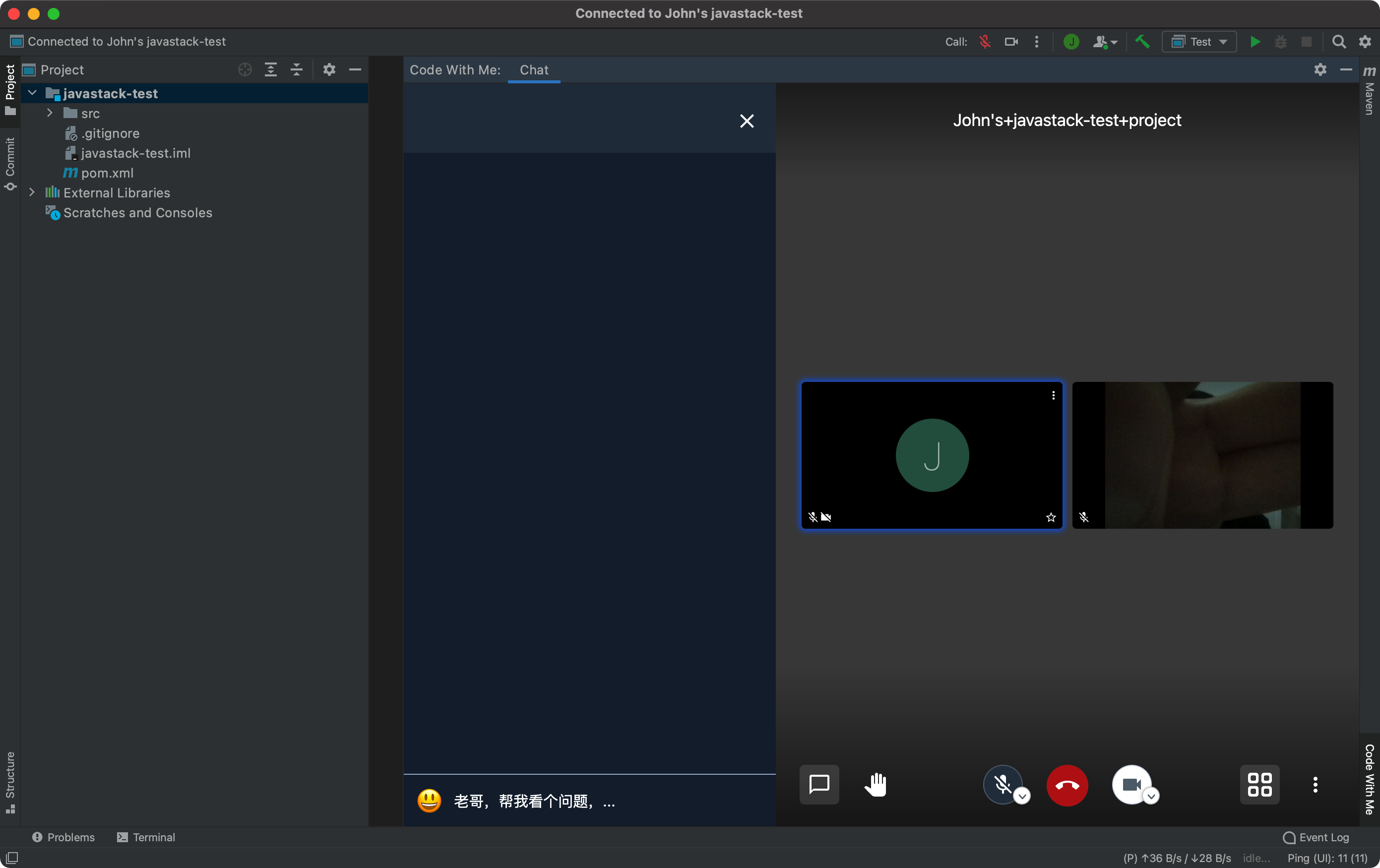This screenshot has width=1380, height=868.
Task: Open the search magnifier in toolbar
Action: pyautogui.click(x=1339, y=42)
